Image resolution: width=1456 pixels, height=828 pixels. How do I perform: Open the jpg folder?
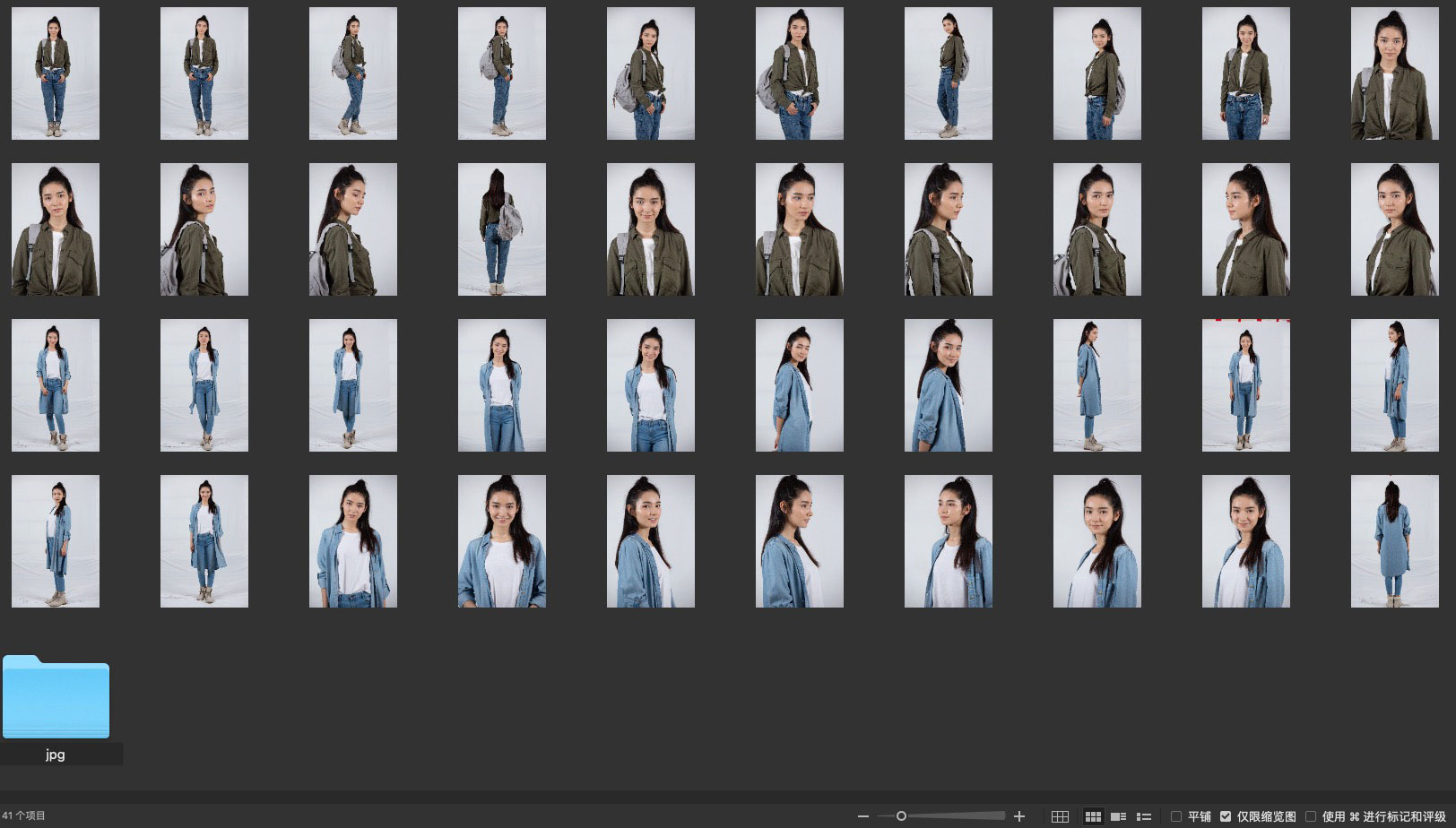coord(56,697)
